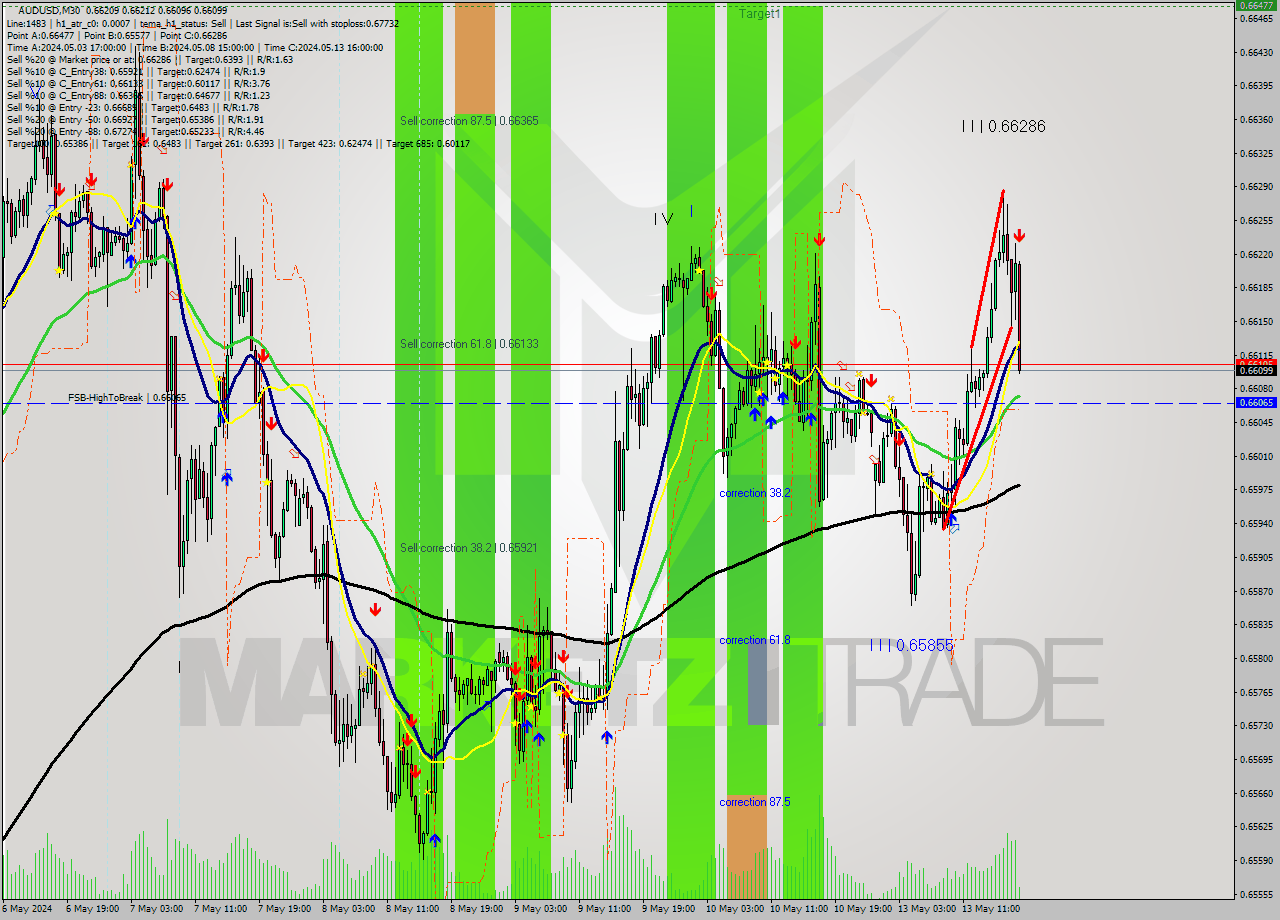Click the '10 May 11:00' time axis label
Viewport: 1280px width, 920px height.
coord(800,910)
